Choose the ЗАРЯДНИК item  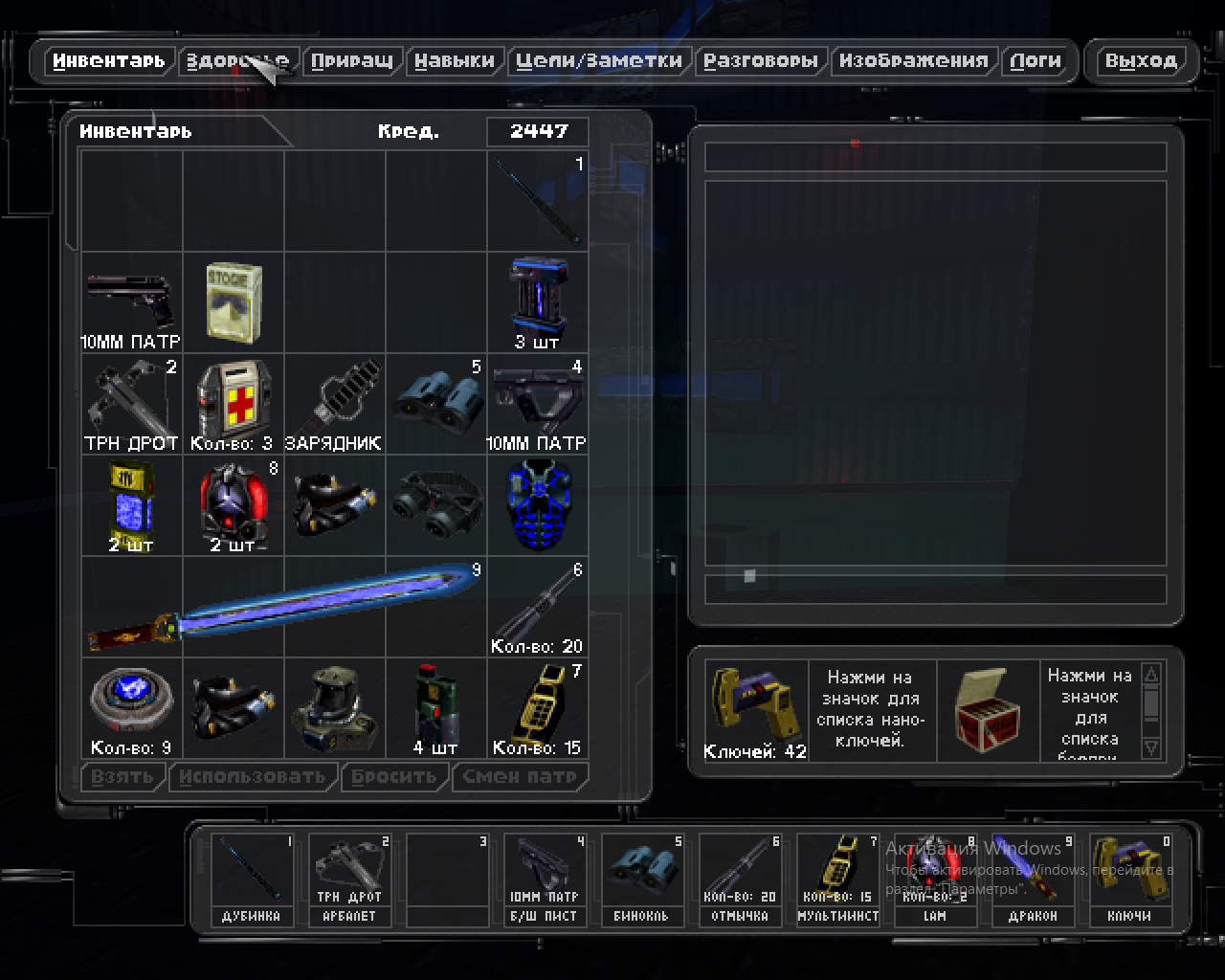335,404
